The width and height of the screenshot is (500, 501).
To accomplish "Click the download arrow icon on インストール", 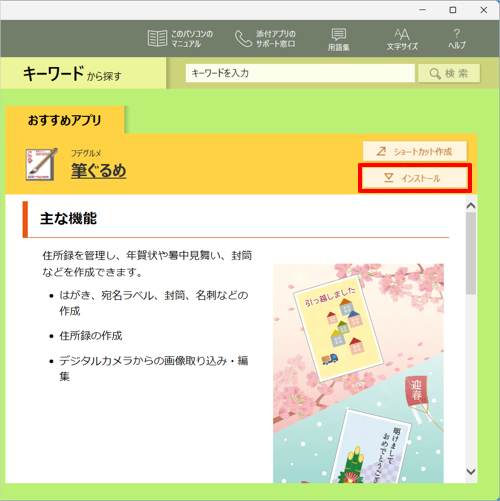I will [x=389, y=178].
